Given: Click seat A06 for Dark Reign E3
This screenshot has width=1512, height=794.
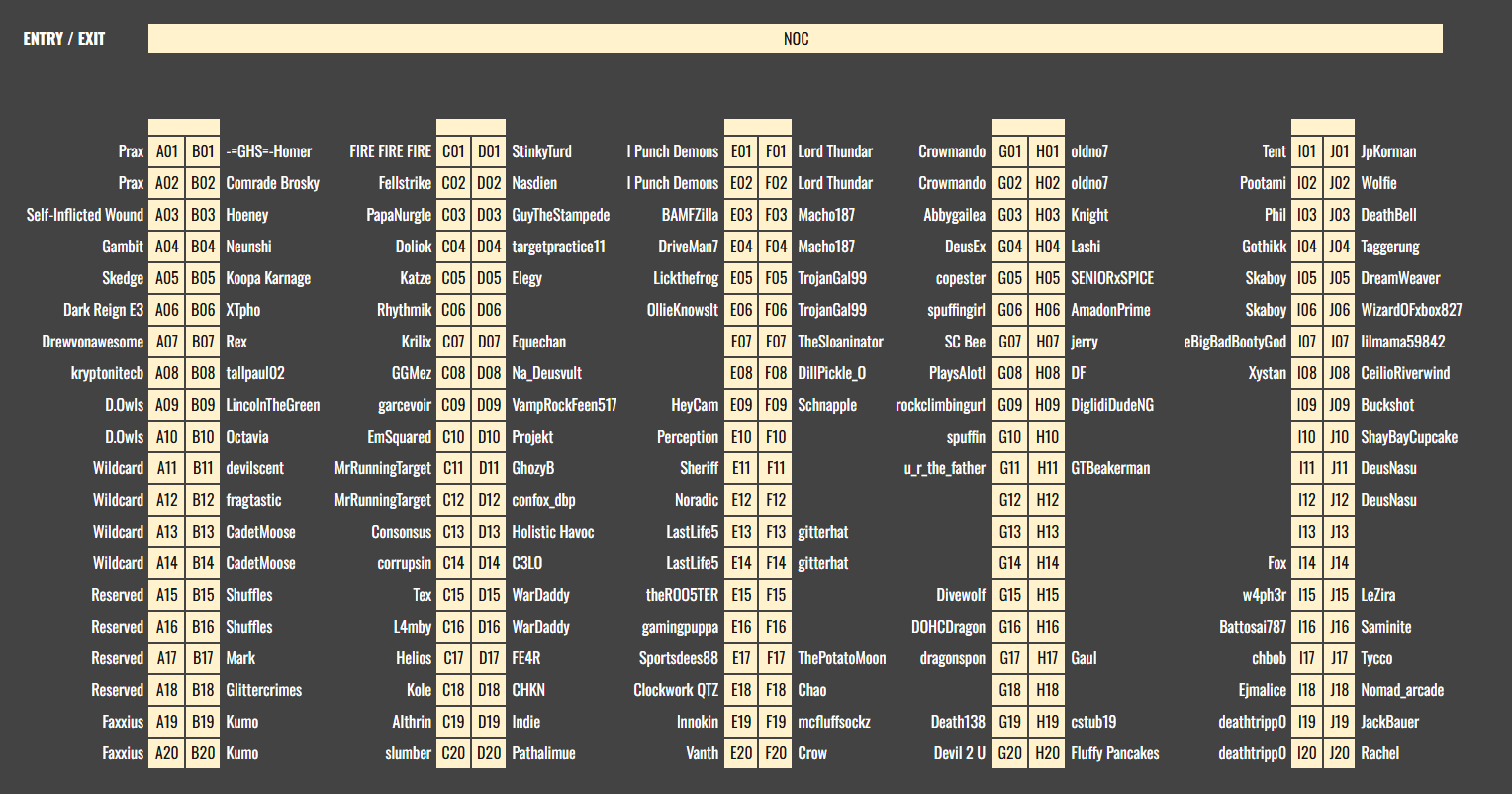Looking at the screenshot, I should [x=166, y=310].
